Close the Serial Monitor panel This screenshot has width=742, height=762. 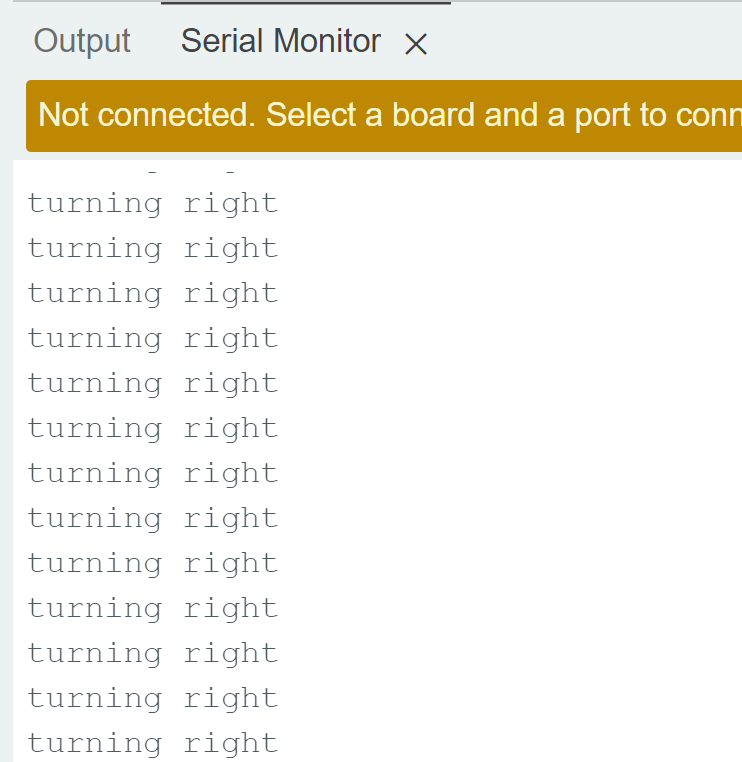415,44
